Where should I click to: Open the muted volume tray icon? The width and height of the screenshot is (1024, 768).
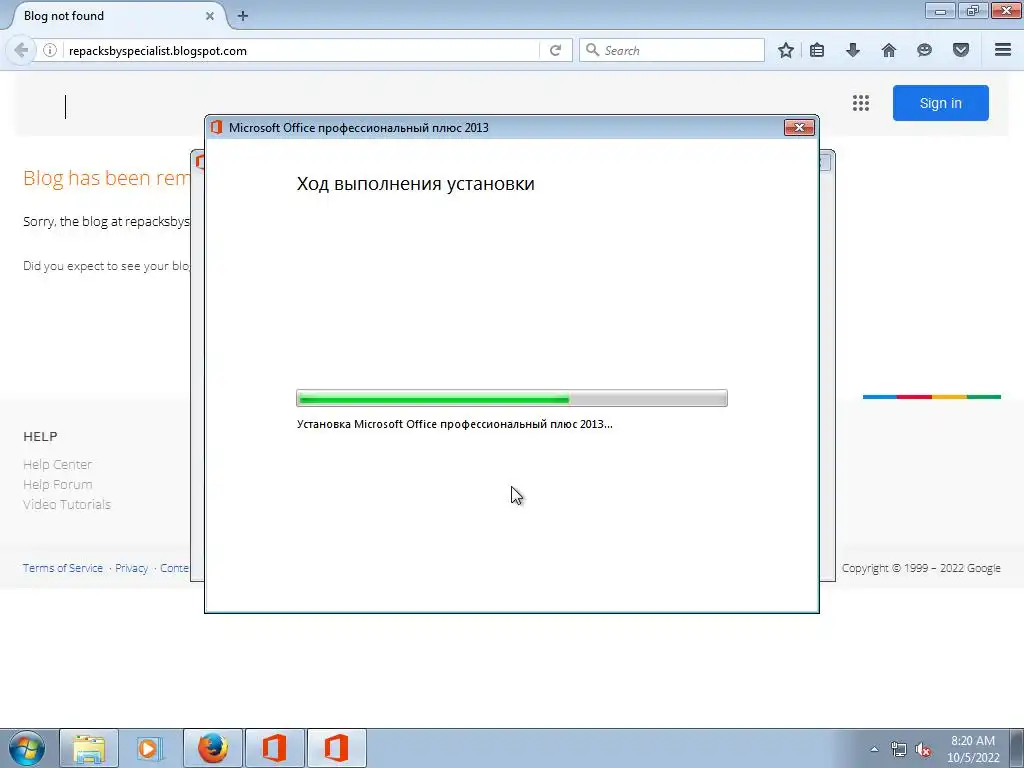(x=923, y=749)
